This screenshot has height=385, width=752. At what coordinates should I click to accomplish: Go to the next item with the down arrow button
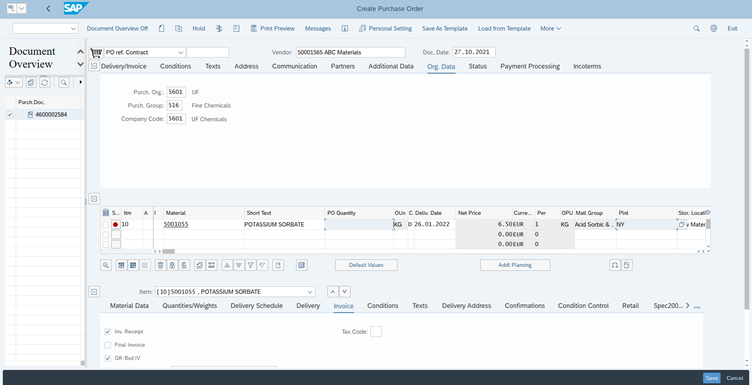[x=345, y=292]
